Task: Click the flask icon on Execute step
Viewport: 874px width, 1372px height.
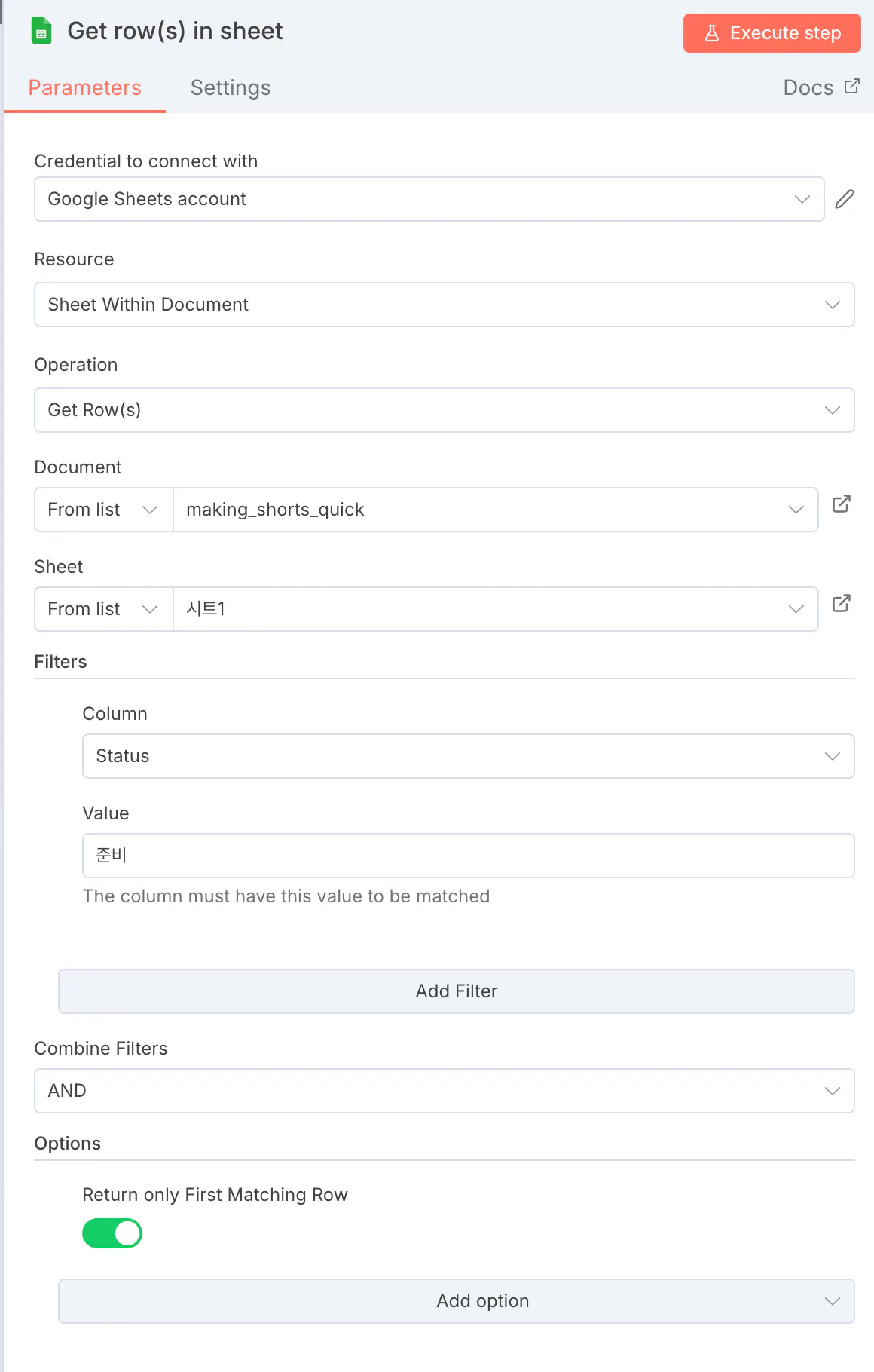Action: 712,33
